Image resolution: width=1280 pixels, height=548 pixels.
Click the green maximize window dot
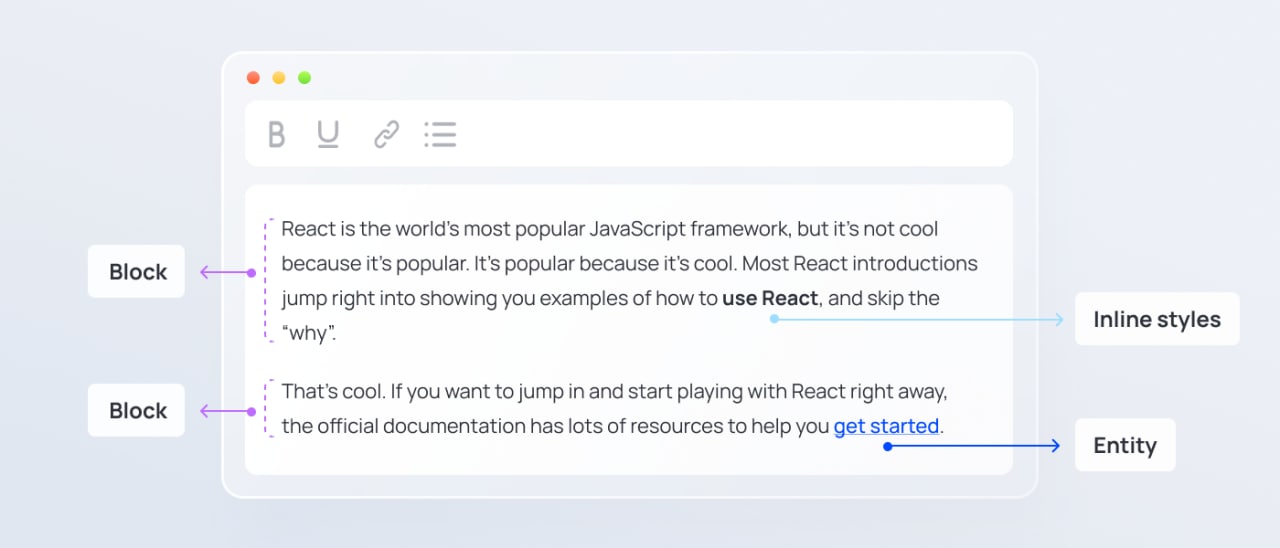click(305, 78)
